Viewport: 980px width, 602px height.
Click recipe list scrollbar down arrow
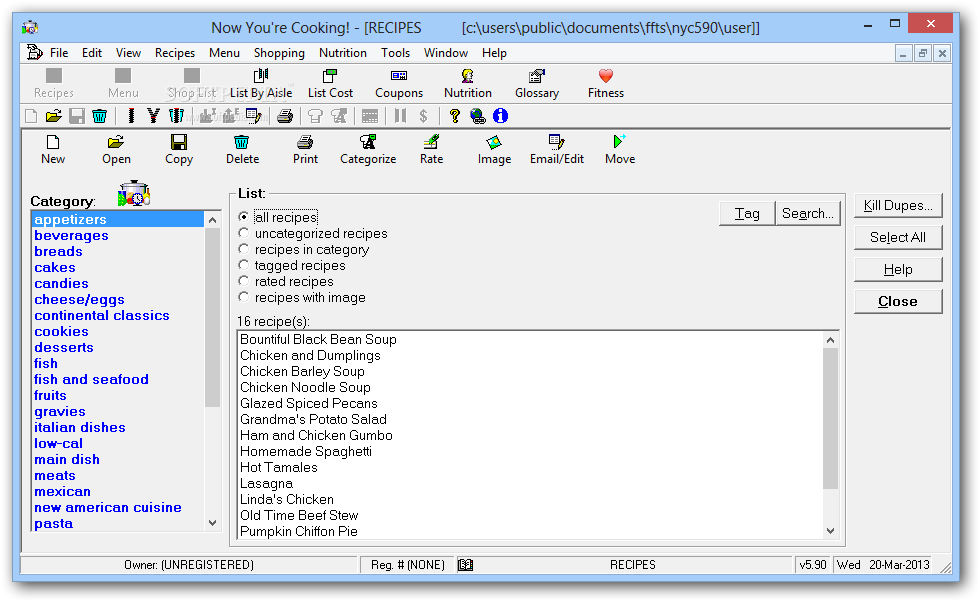(831, 531)
